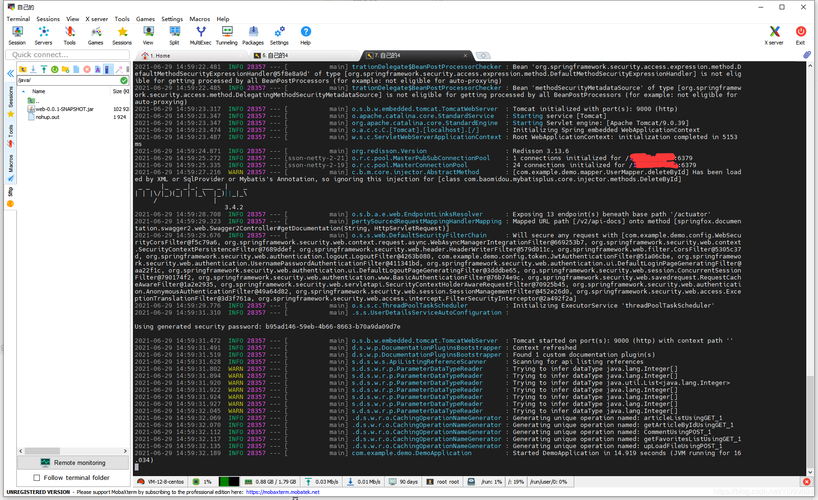Enable Follow terminal folder checkbox
Image resolution: width=818 pixels, height=500 pixels.
35,478
